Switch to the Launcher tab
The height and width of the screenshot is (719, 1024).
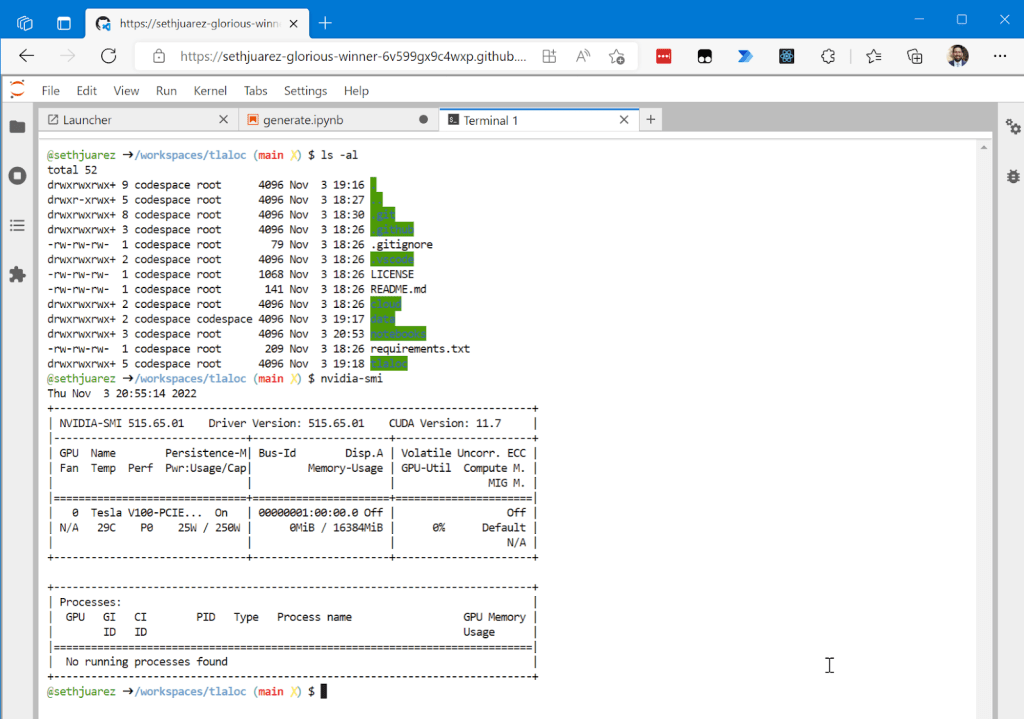(87, 120)
